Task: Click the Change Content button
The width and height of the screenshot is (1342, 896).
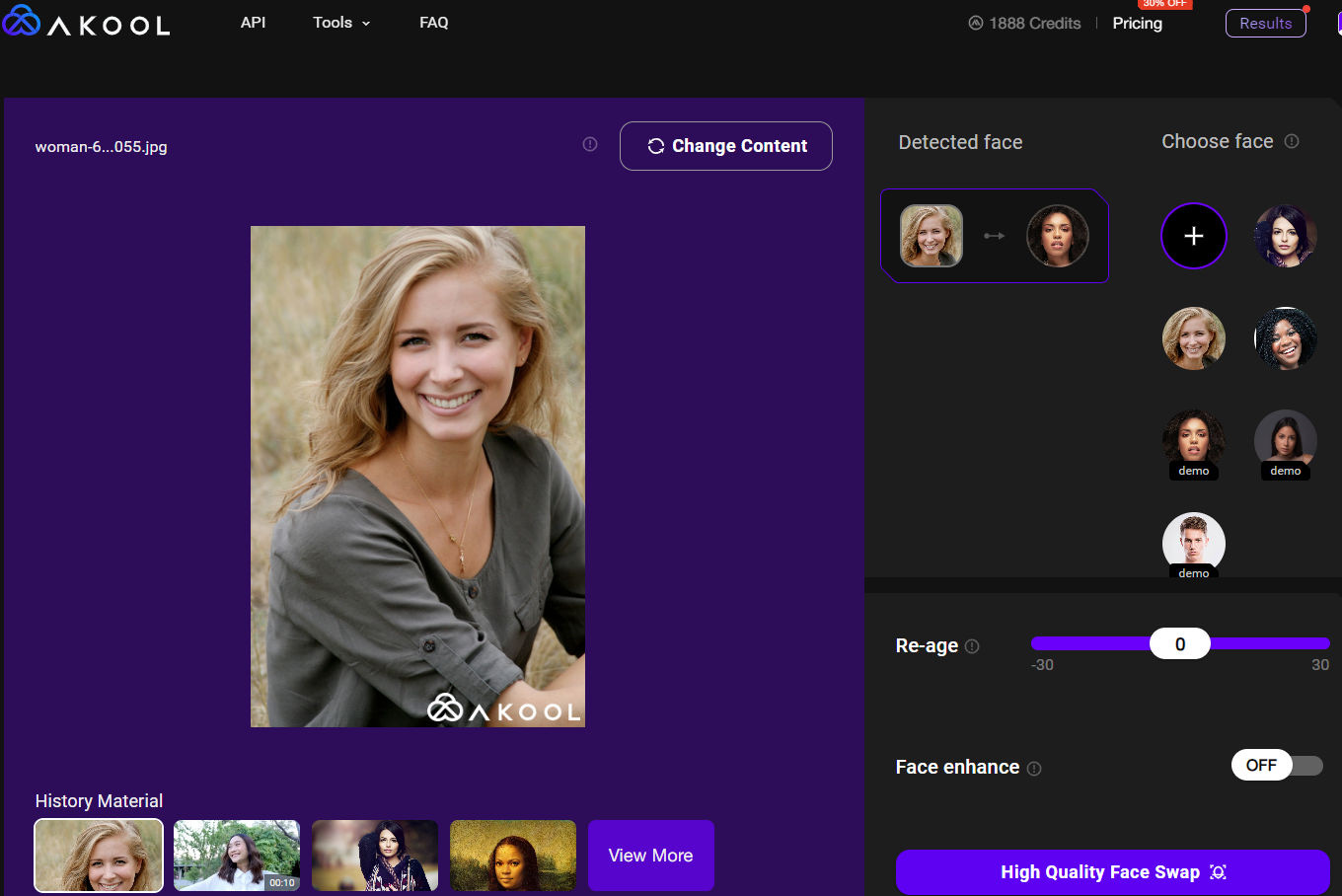Action: [726, 146]
